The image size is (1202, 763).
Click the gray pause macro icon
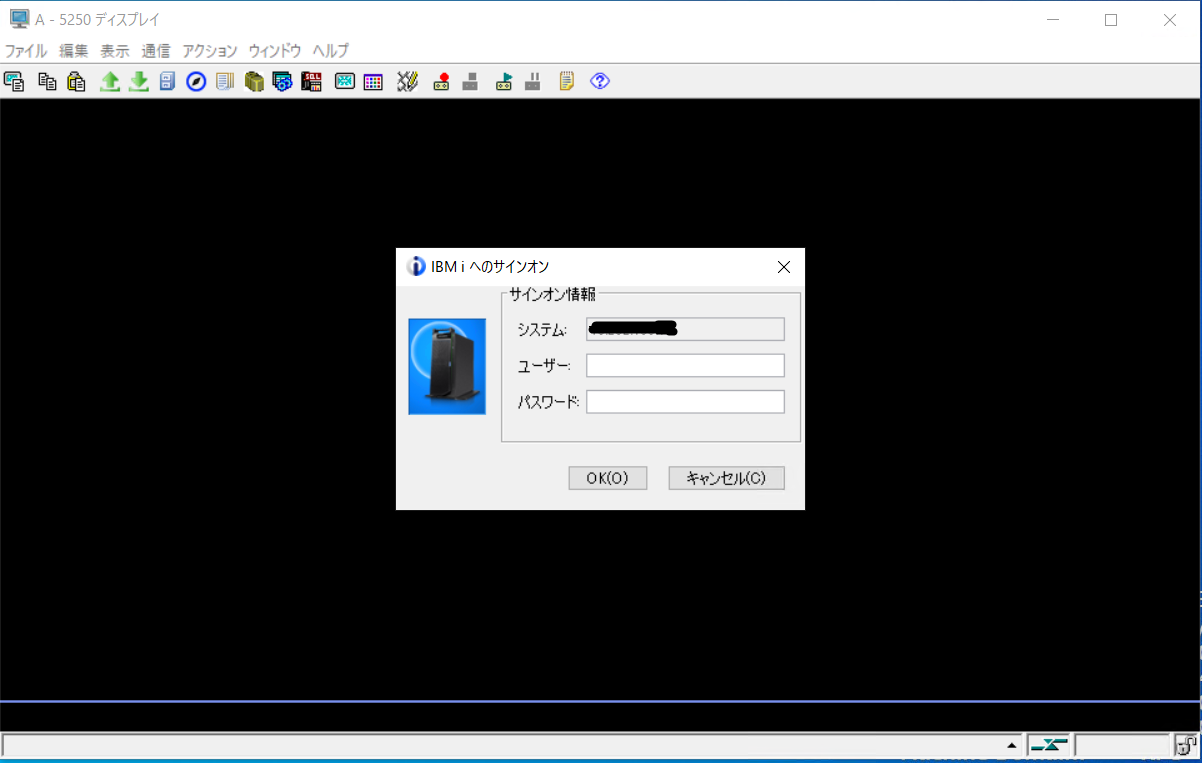(533, 81)
